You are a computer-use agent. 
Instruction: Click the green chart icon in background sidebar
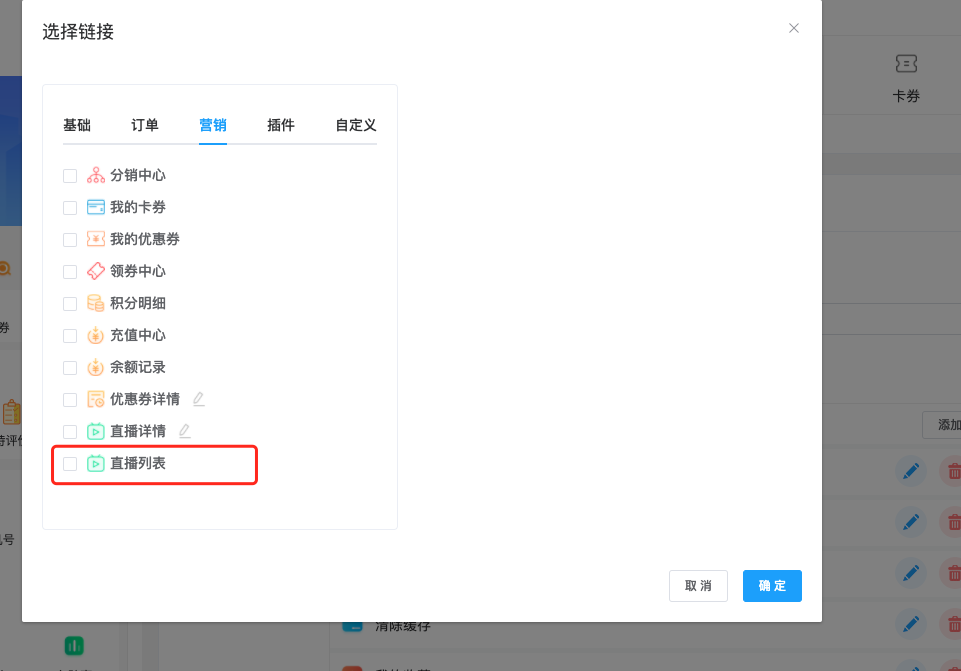[74, 646]
